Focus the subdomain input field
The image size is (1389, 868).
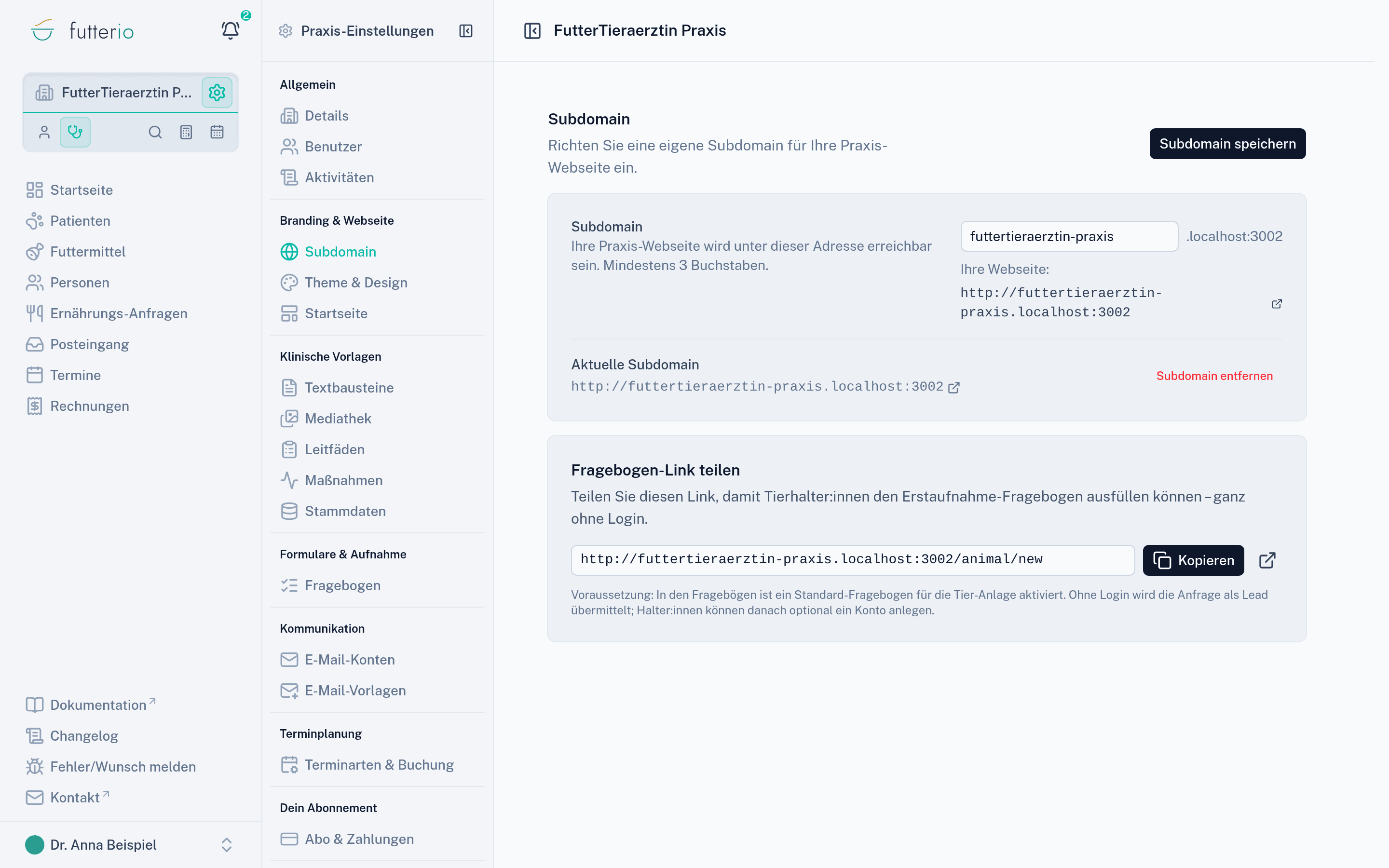[x=1069, y=236]
